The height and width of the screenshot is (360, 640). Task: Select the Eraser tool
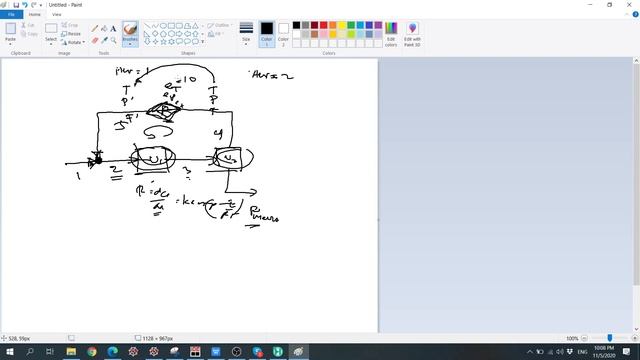coord(95,40)
